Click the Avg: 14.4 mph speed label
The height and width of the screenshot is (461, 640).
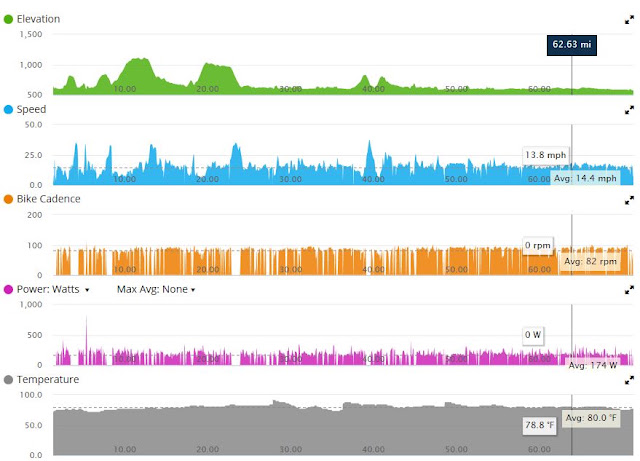click(x=585, y=178)
